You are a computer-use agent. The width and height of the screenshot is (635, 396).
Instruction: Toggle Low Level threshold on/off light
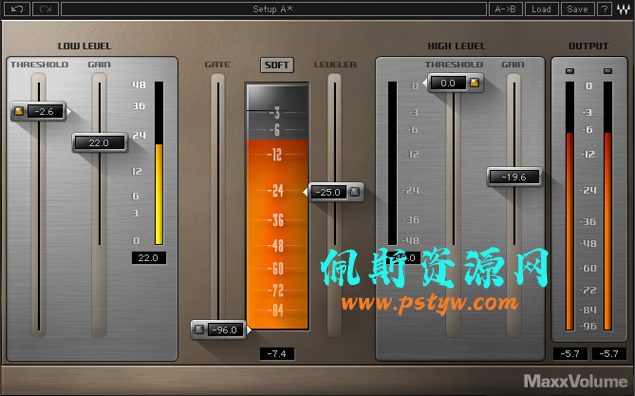click(19, 111)
